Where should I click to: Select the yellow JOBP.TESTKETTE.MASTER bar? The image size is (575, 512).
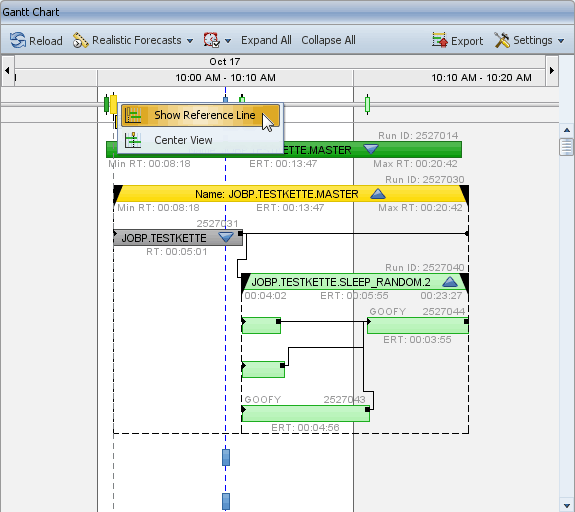coord(291,194)
